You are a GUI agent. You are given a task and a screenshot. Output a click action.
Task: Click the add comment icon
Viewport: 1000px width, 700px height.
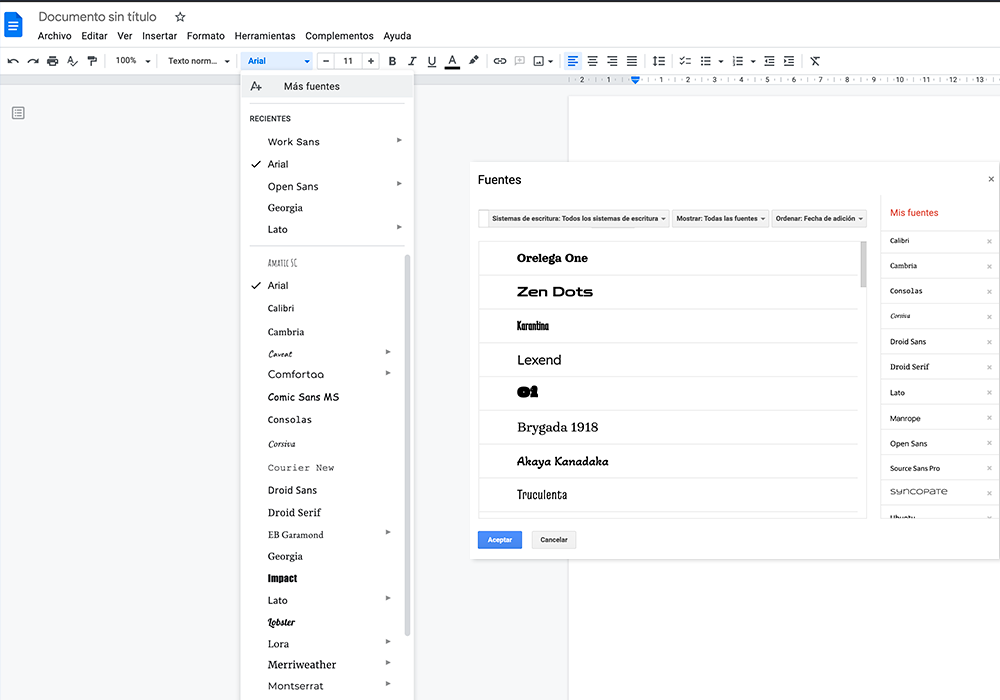pos(520,61)
